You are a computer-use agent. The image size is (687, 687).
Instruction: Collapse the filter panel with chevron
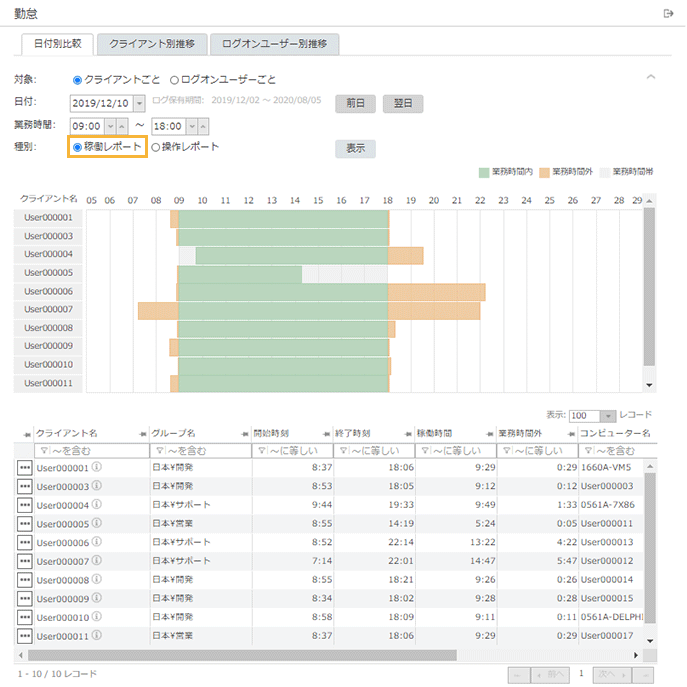(x=651, y=77)
